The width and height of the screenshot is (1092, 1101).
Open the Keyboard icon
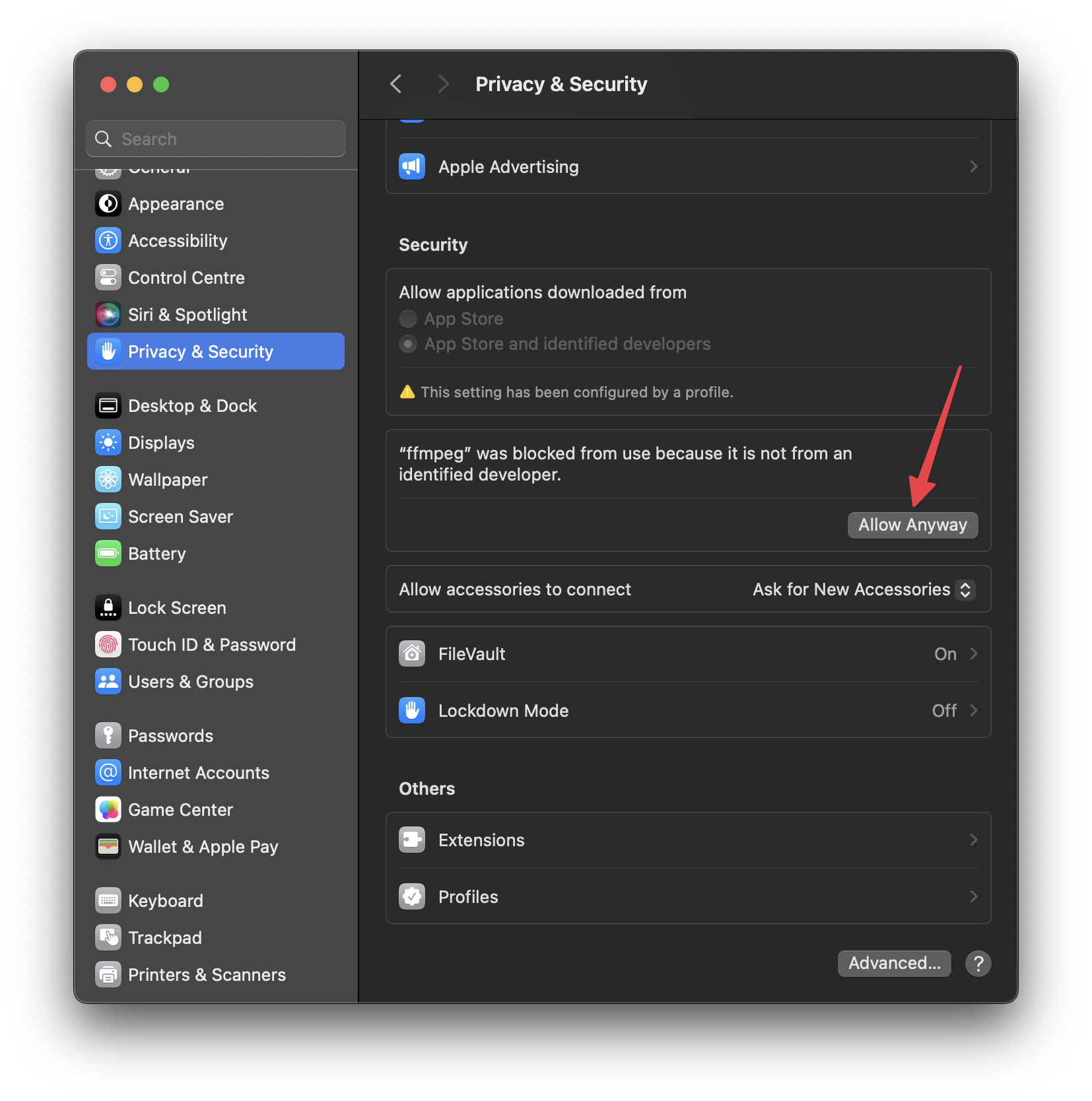(108, 901)
